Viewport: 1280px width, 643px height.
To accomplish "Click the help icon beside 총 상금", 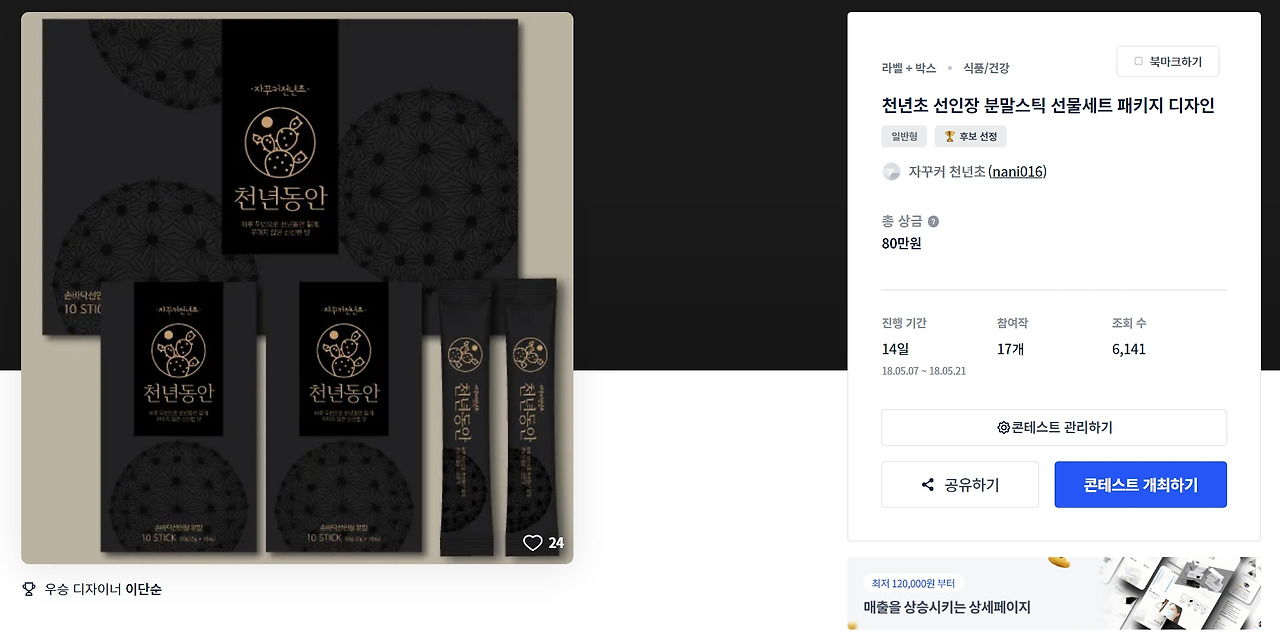I will [933, 222].
